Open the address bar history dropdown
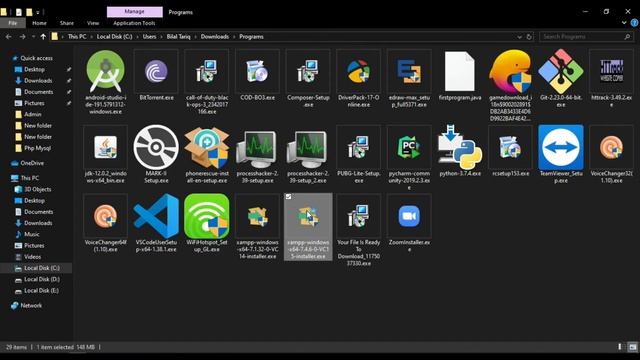Screen dimensions: 640x360 click(x=519, y=37)
